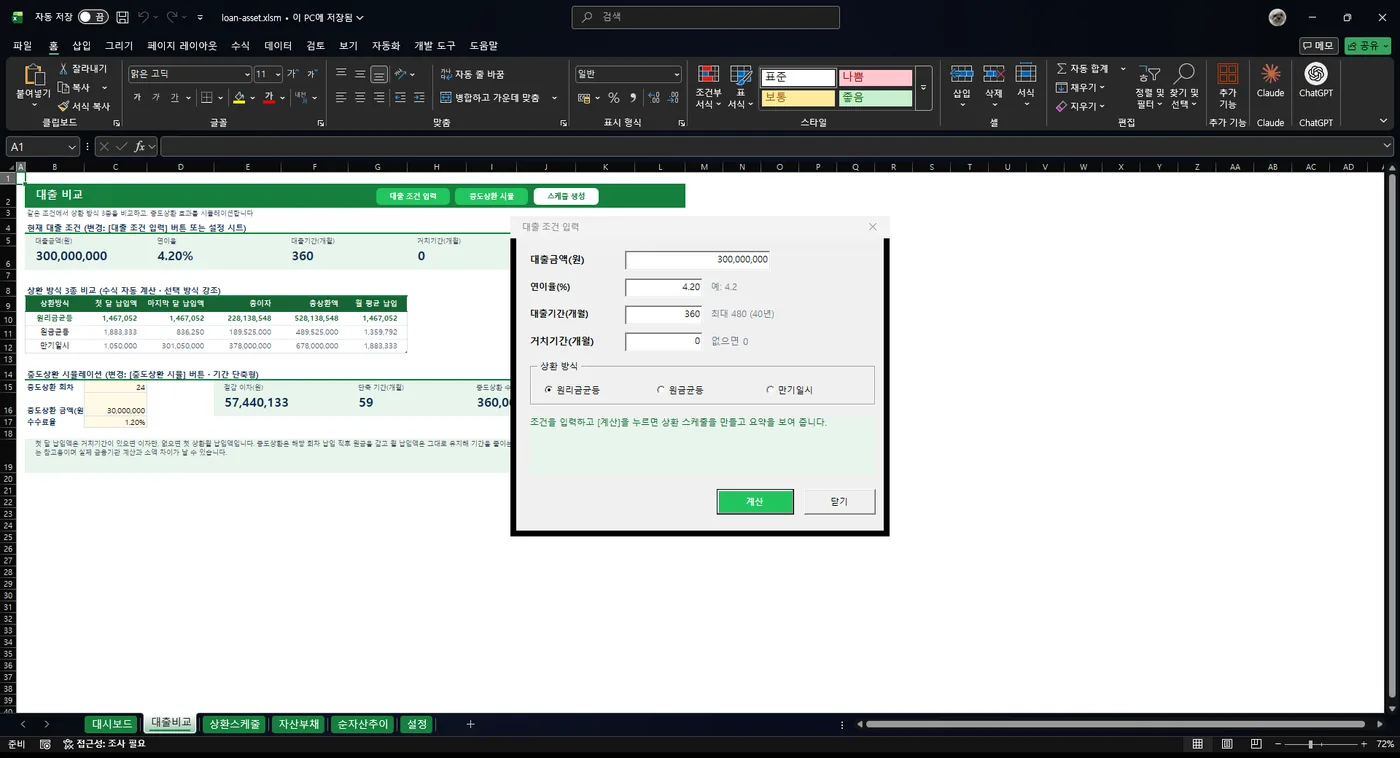Open the number format dropdown 일반
The height and width of the screenshot is (758, 1400).
[677, 74]
